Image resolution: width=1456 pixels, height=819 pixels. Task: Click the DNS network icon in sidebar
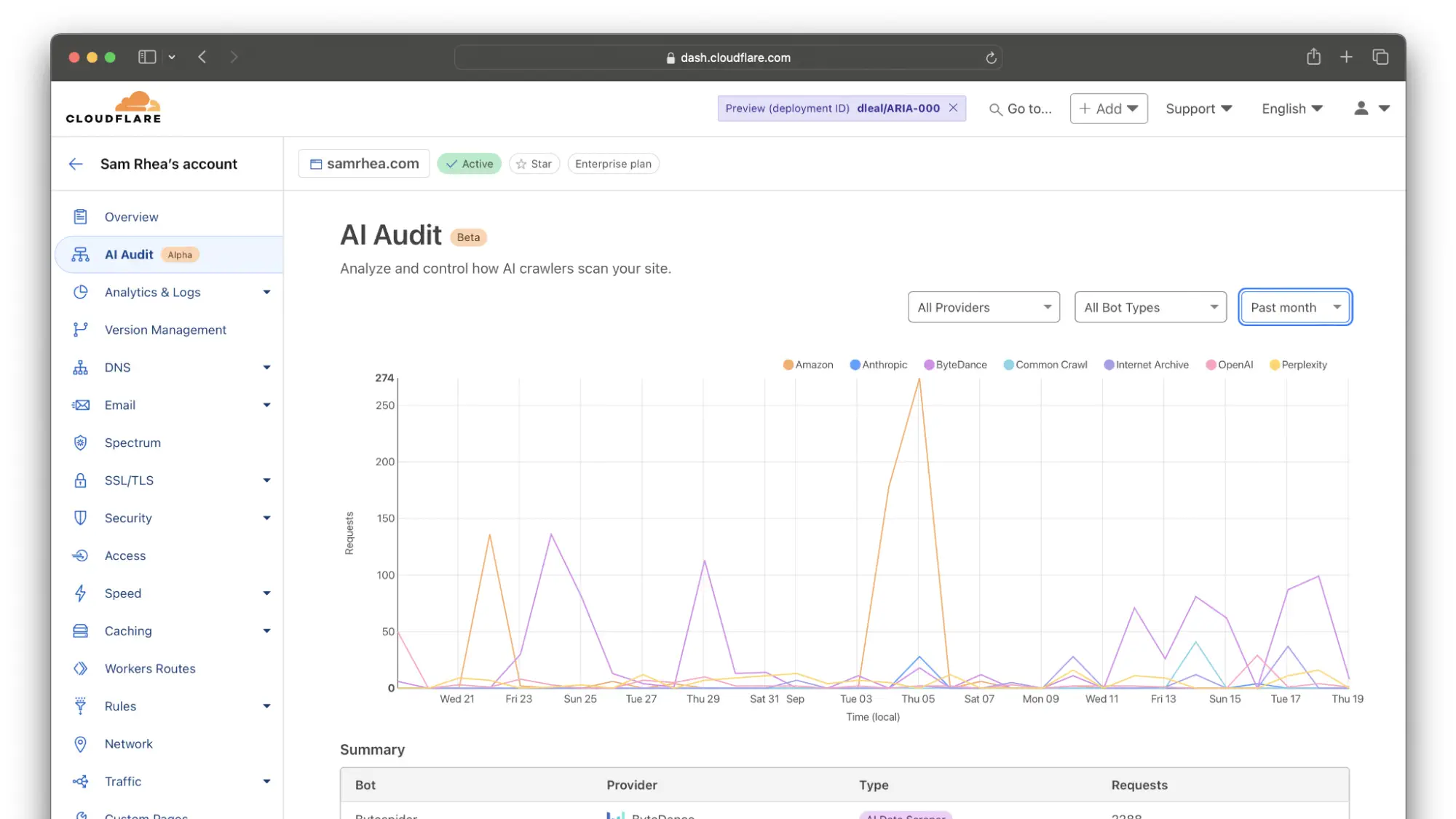click(x=80, y=367)
